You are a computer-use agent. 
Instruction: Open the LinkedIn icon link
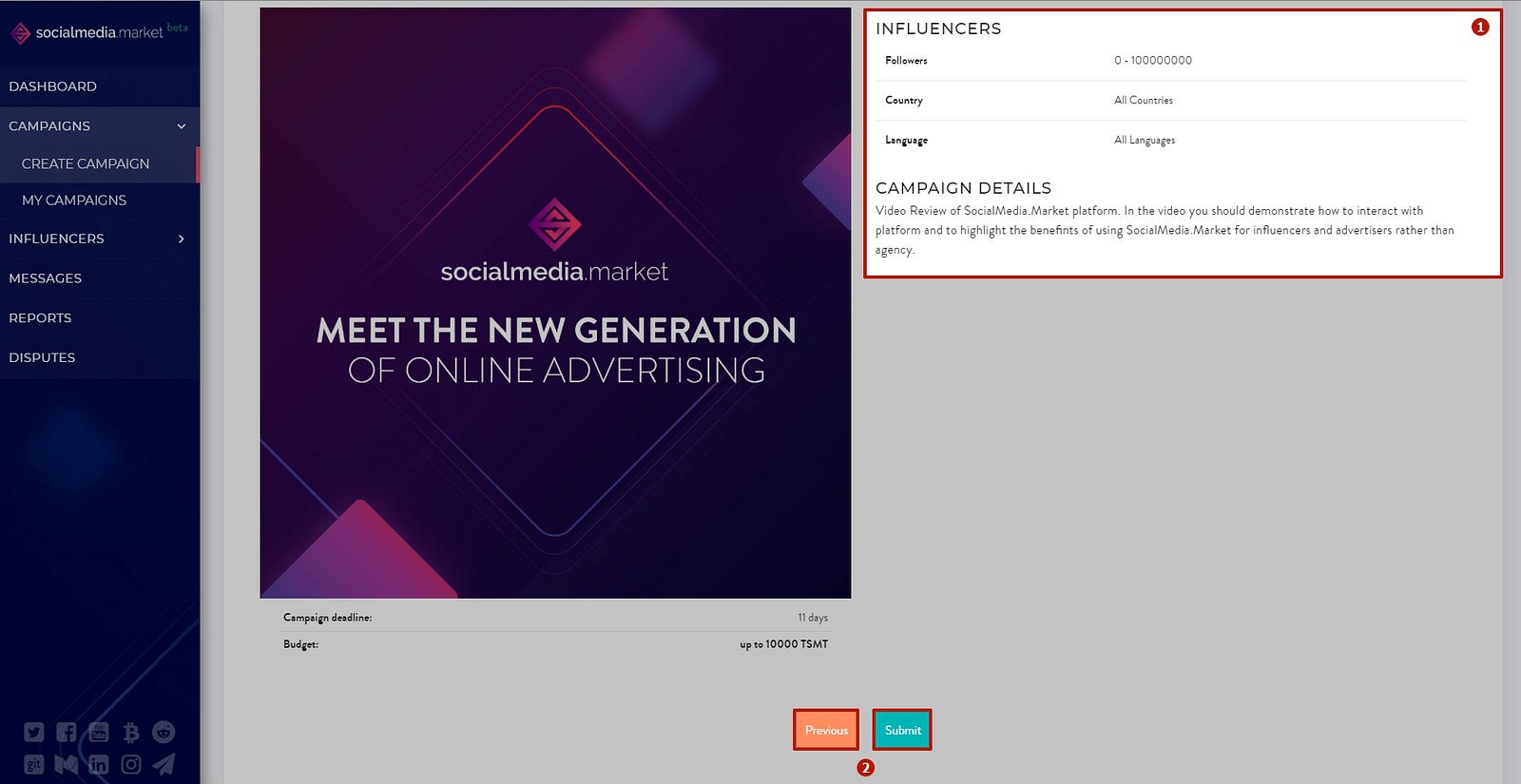[99, 764]
